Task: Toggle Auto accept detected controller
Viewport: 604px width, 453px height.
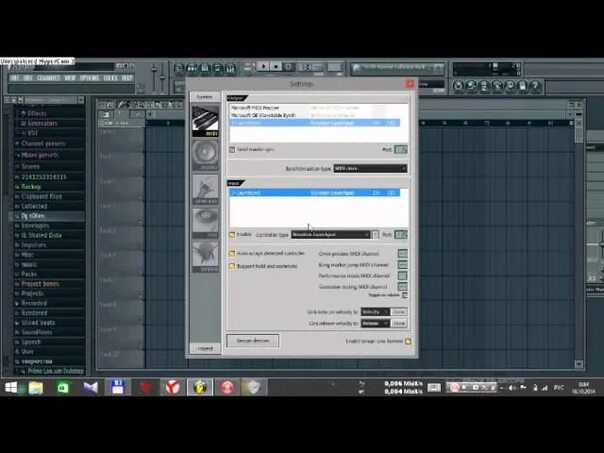Action: tap(232, 253)
